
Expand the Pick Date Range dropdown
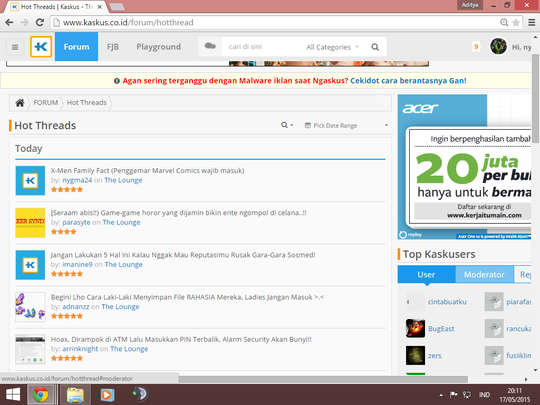(346, 125)
